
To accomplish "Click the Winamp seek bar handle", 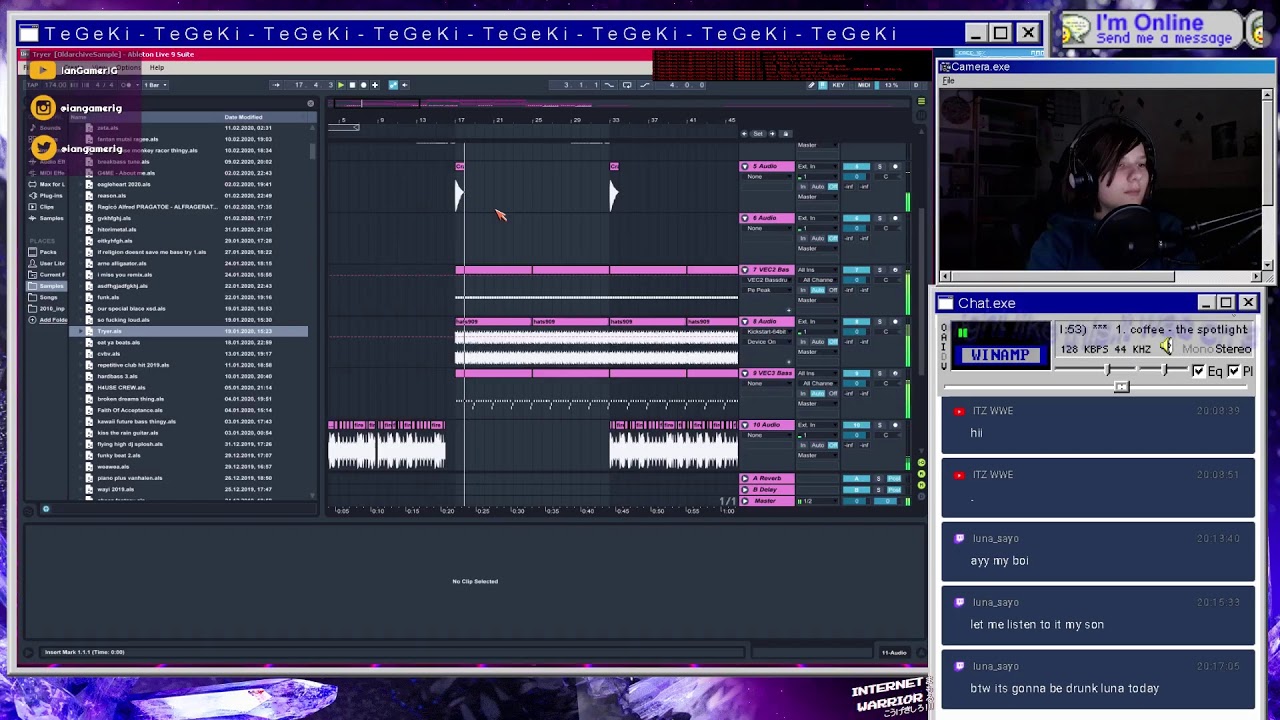I will pyautogui.click(x=1121, y=387).
